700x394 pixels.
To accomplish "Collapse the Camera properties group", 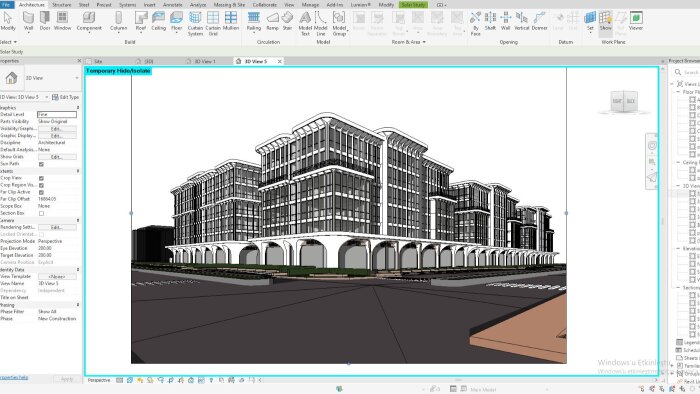I will (x=78, y=220).
